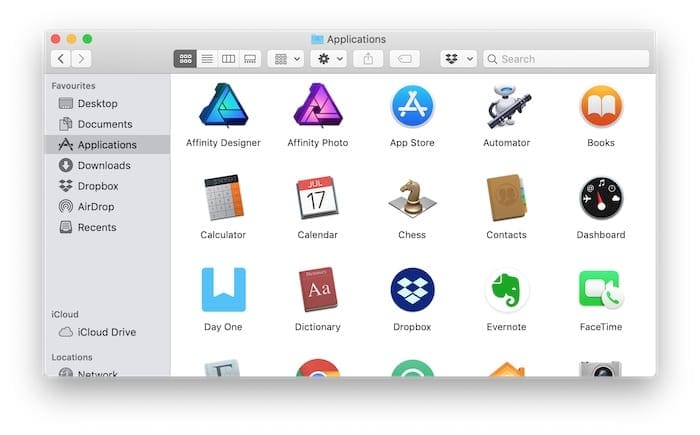Screen dimensions: 700x435
Task: Switch to gallery view
Action: pyautogui.click(x=250, y=59)
